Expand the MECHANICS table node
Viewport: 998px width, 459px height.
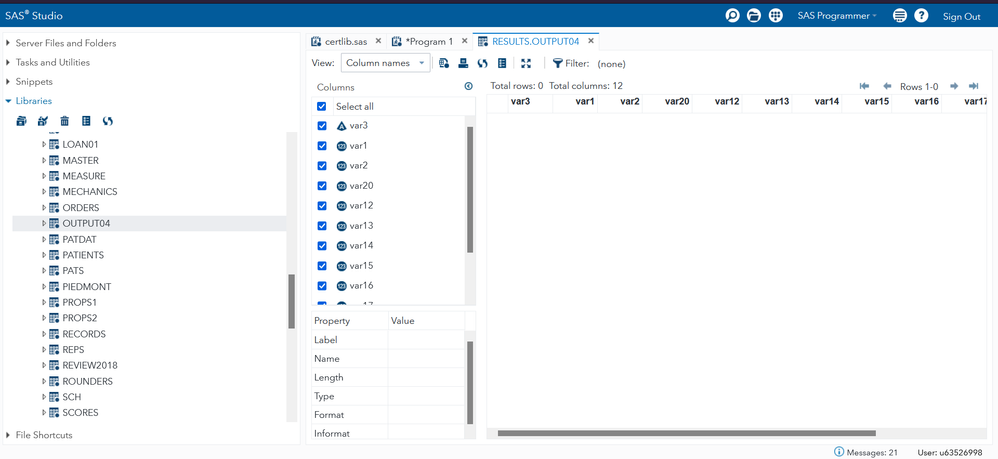[x=44, y=192]
